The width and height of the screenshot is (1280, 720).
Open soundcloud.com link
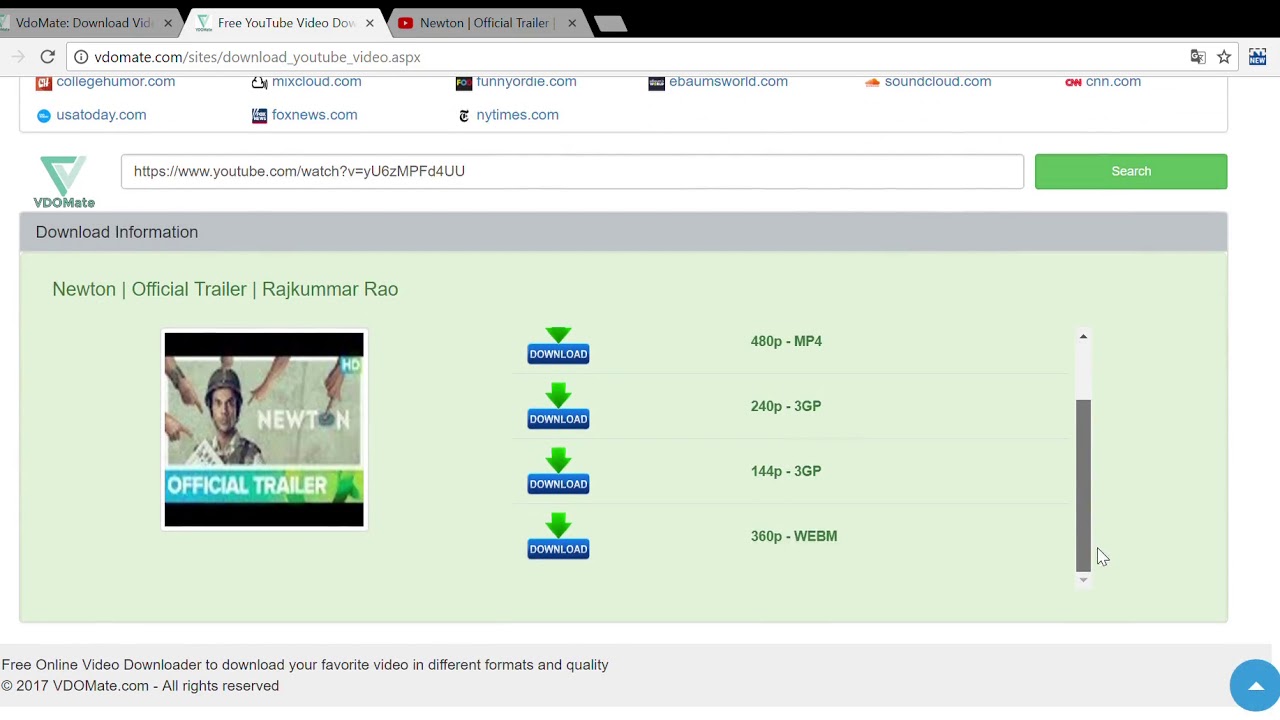pos(938,81)
